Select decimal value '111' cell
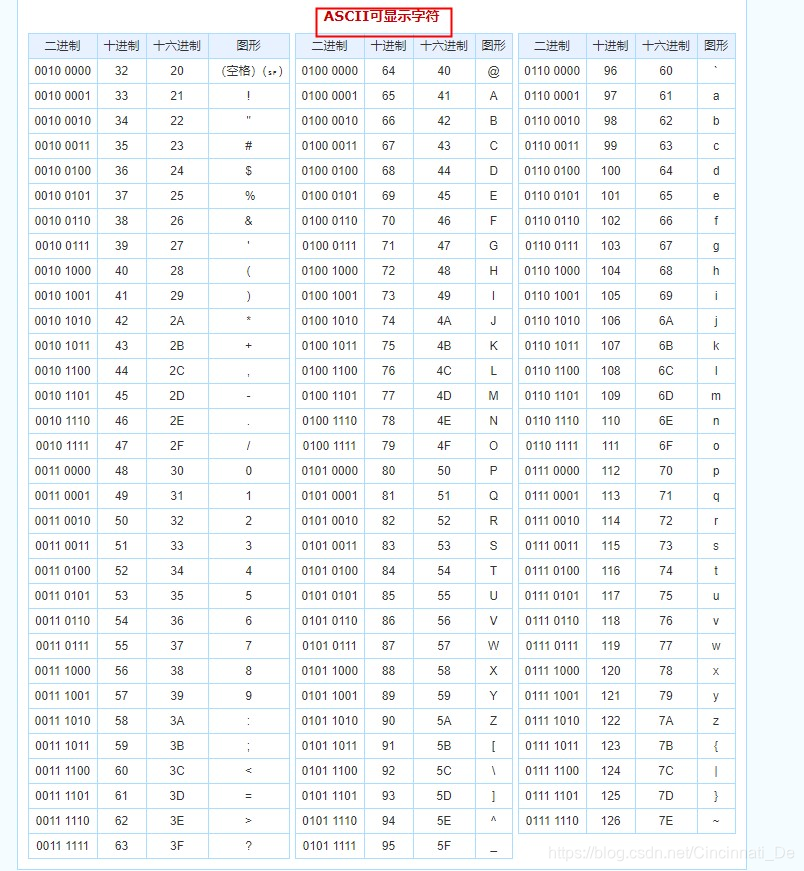 [x=611, y=446]
